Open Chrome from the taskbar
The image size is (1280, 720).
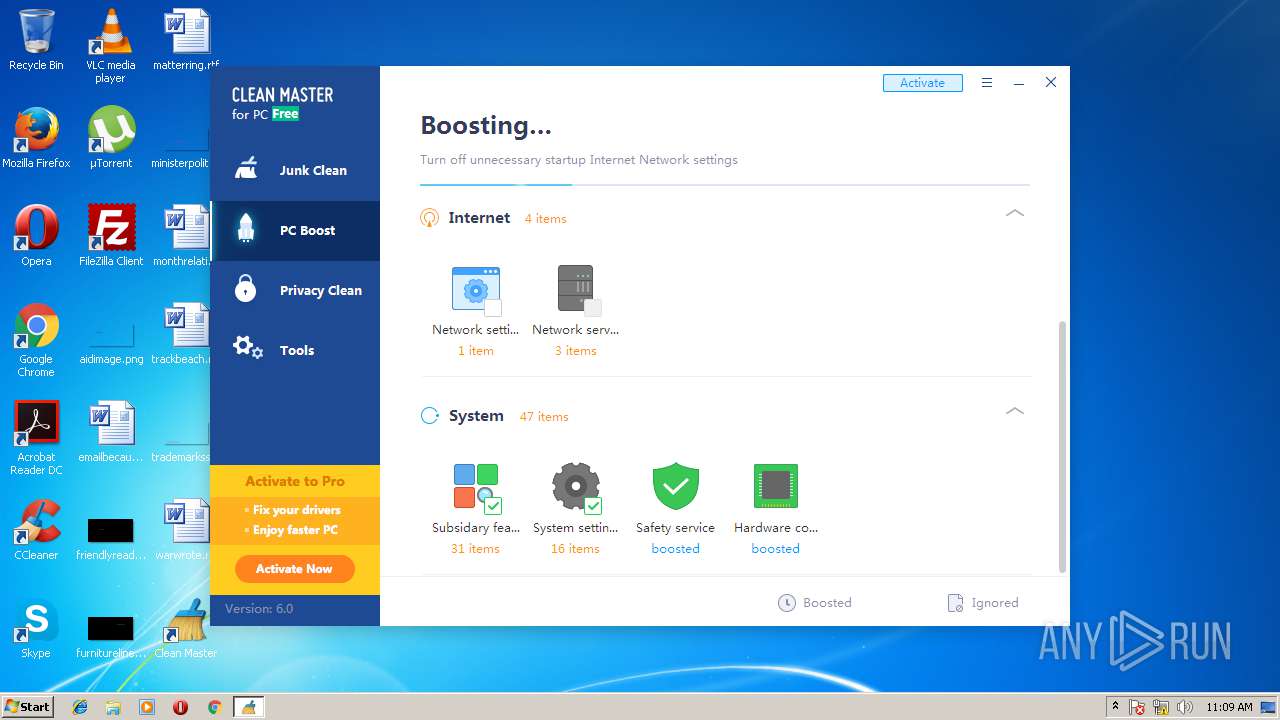(214, 707)
